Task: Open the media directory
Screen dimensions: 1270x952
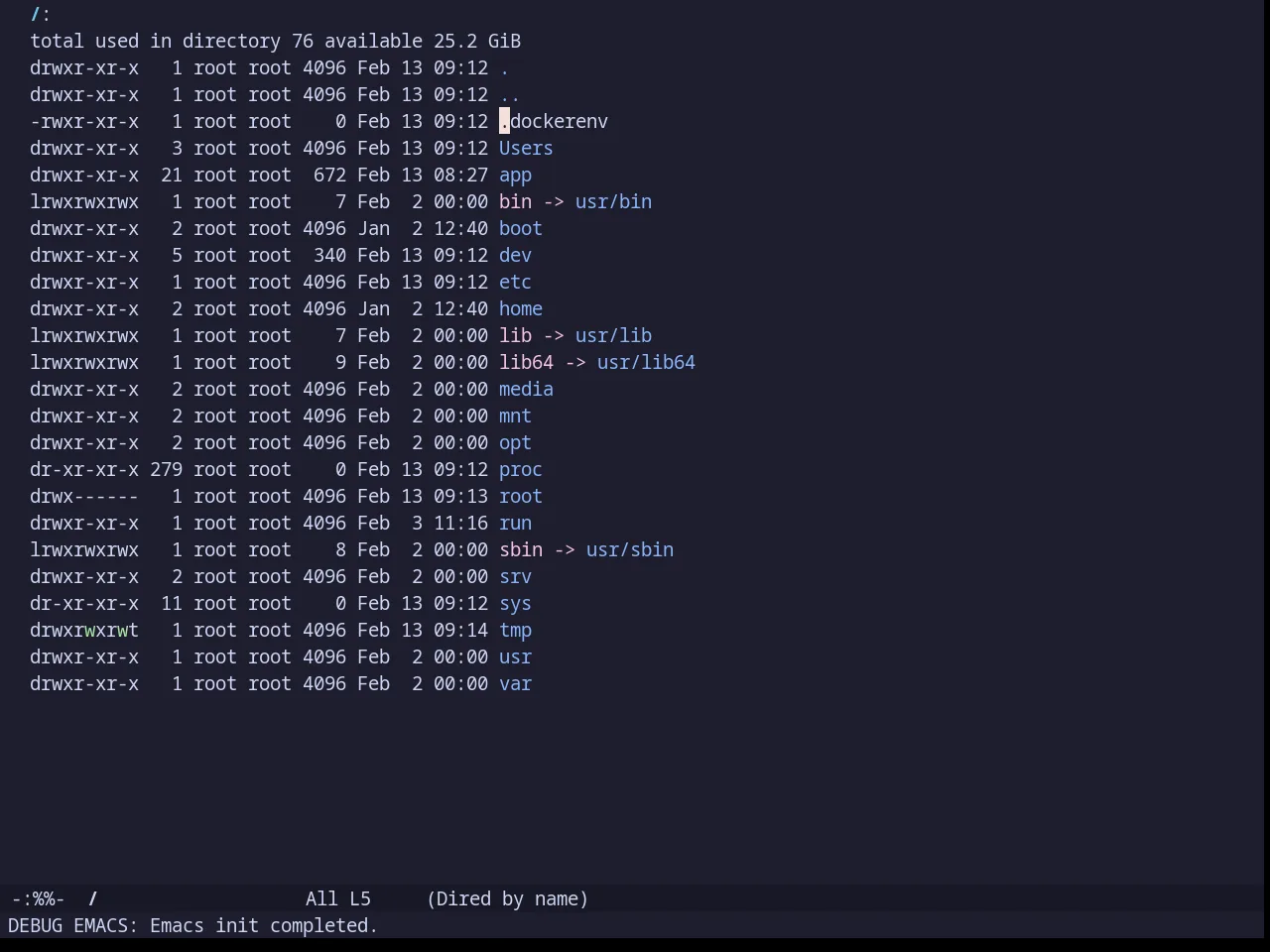Action: (x=526, y=389)
